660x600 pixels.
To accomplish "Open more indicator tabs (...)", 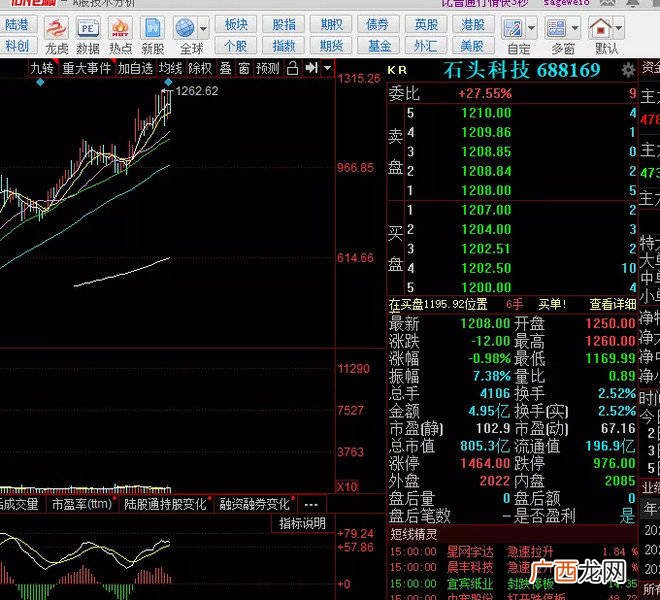I will (311, 504).
